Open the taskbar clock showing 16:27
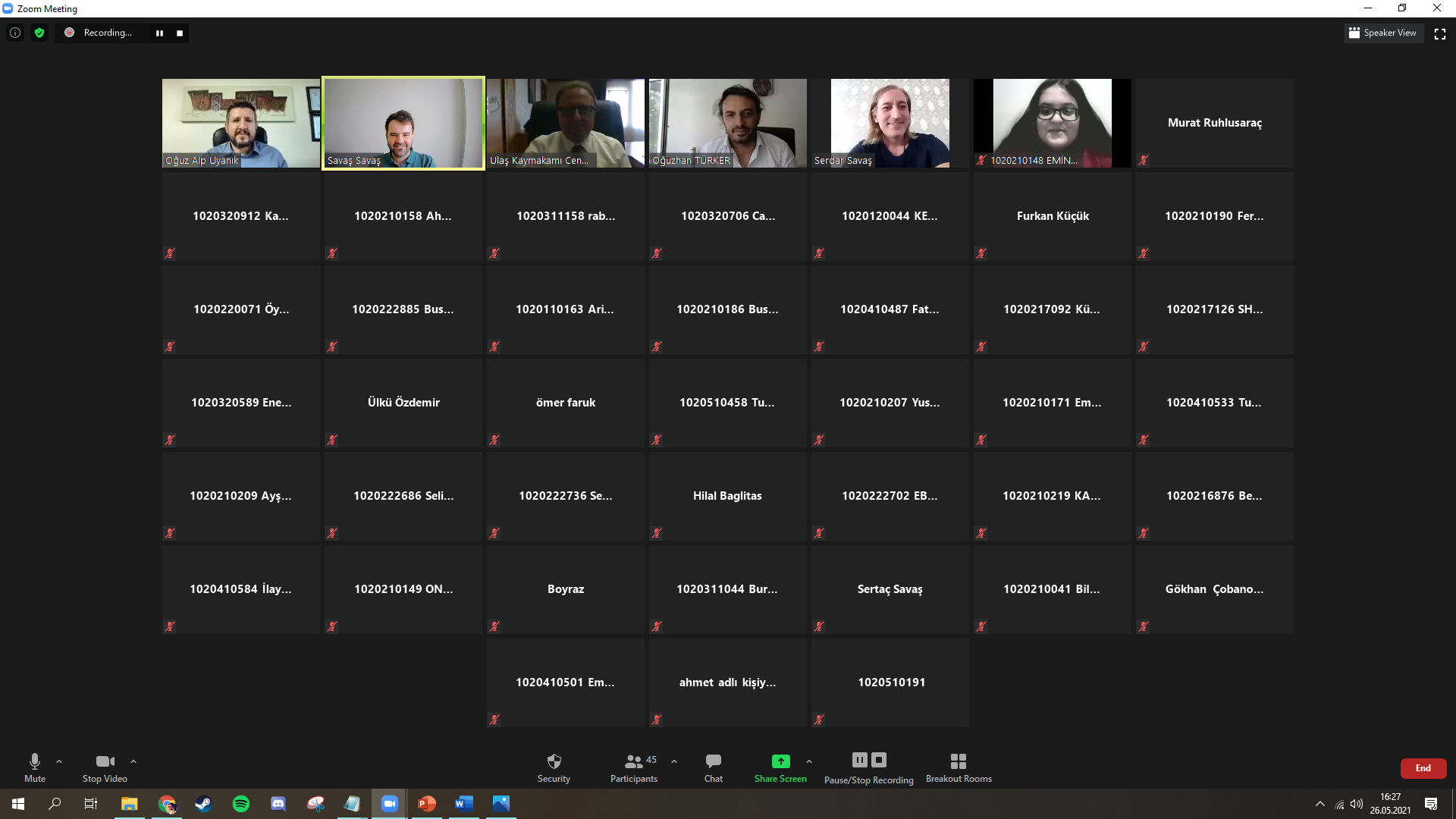The image size is (1456, 819). click(1391, 804)
